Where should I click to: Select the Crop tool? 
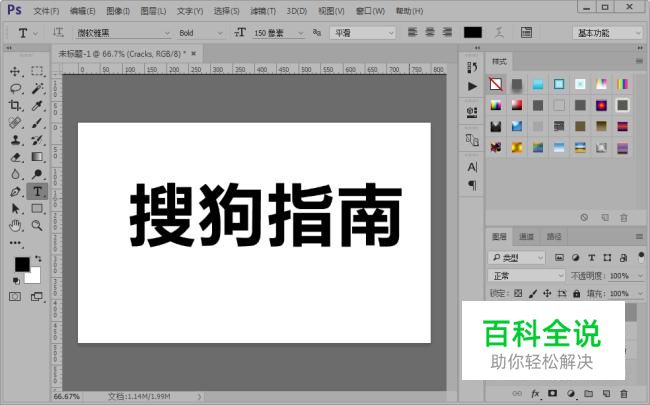tap(15, 105)
